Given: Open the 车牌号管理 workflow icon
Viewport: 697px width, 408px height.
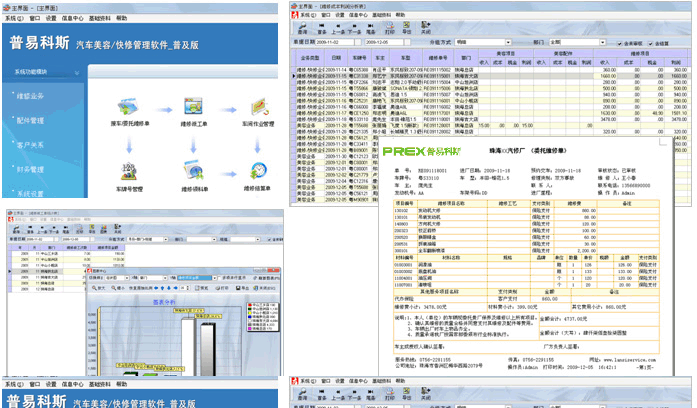Looking at the screenshot, I should click(129, 171).
